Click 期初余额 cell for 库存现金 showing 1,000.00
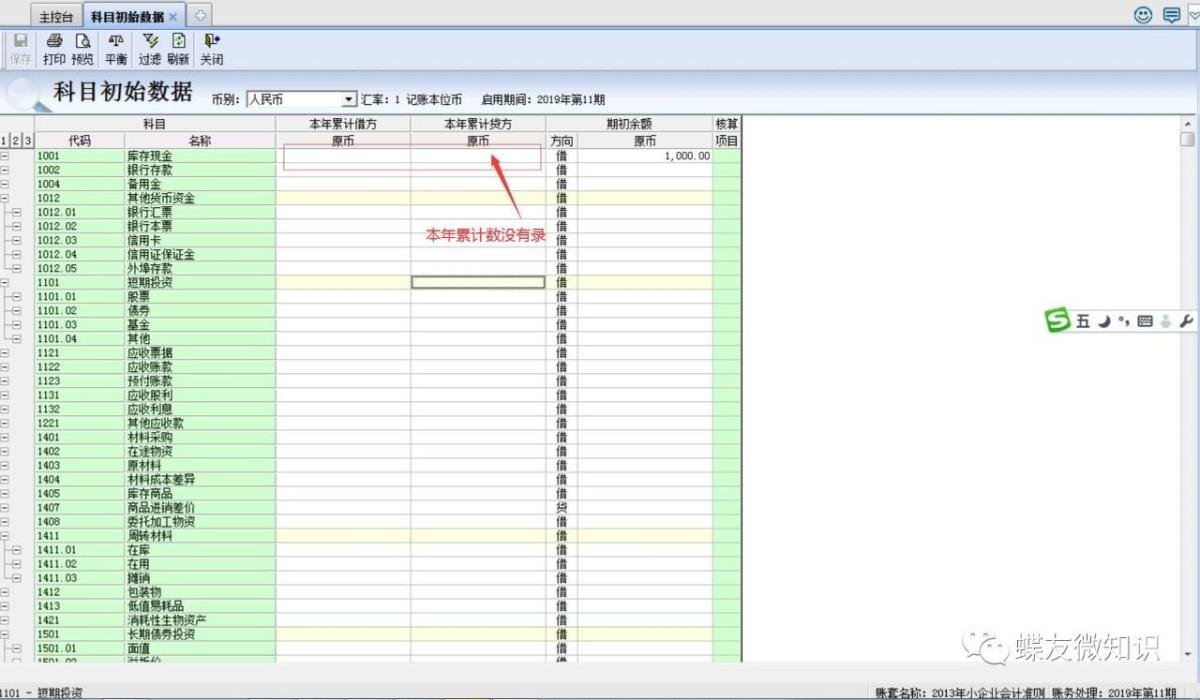The width and height of the screenshot is (1200, 700). pyautogui.click(x=645, y=156)
